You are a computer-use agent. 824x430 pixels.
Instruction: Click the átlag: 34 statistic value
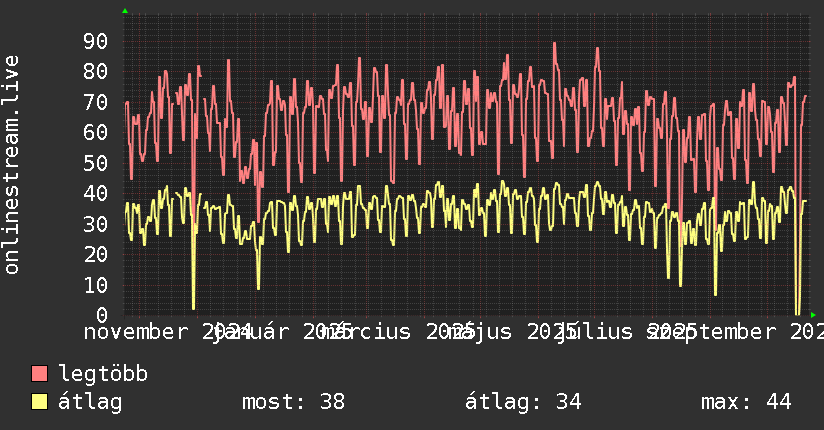(523, 402)
